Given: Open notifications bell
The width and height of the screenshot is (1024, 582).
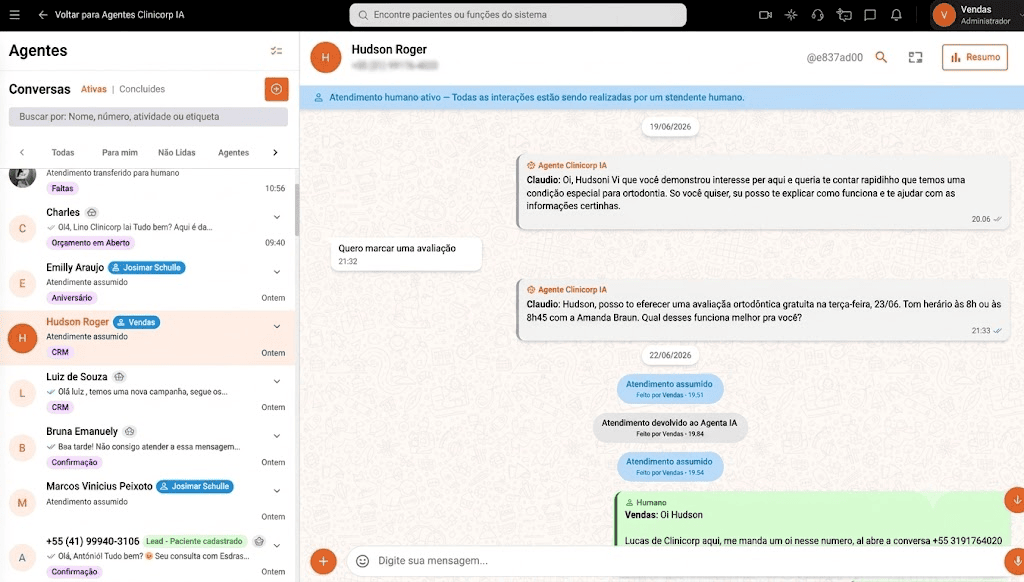Looking at the screenshot, I should pos(896,14).
